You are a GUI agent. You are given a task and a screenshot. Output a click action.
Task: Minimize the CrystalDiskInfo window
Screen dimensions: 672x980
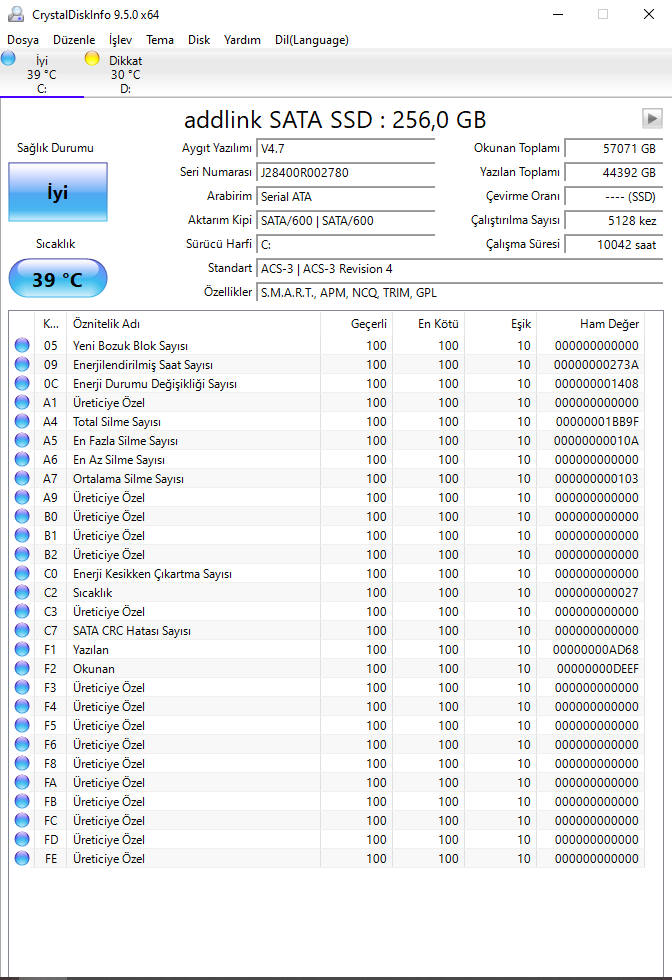tap(558, 14)
